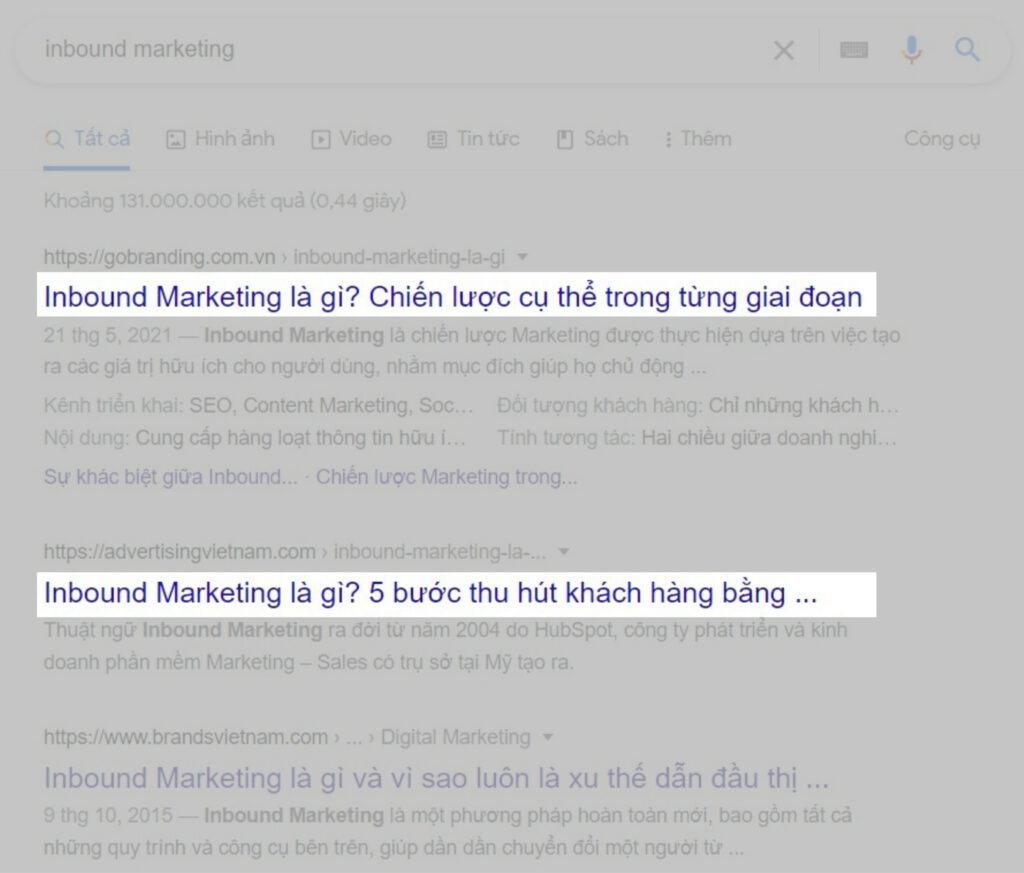The height and width of the screenshot is (873, 1024).
Task: Click sitelink 'Sự khác biệt giữa Inbound...'
Action: 170,477
